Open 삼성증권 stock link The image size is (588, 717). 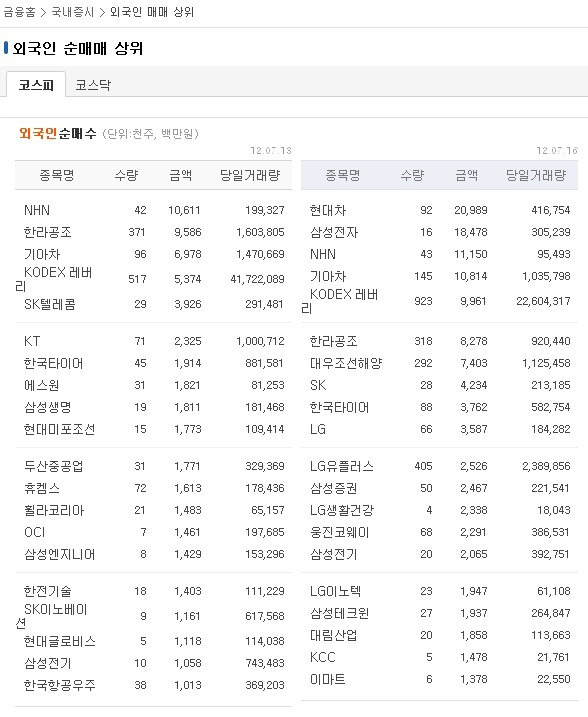tap(334, 488)
